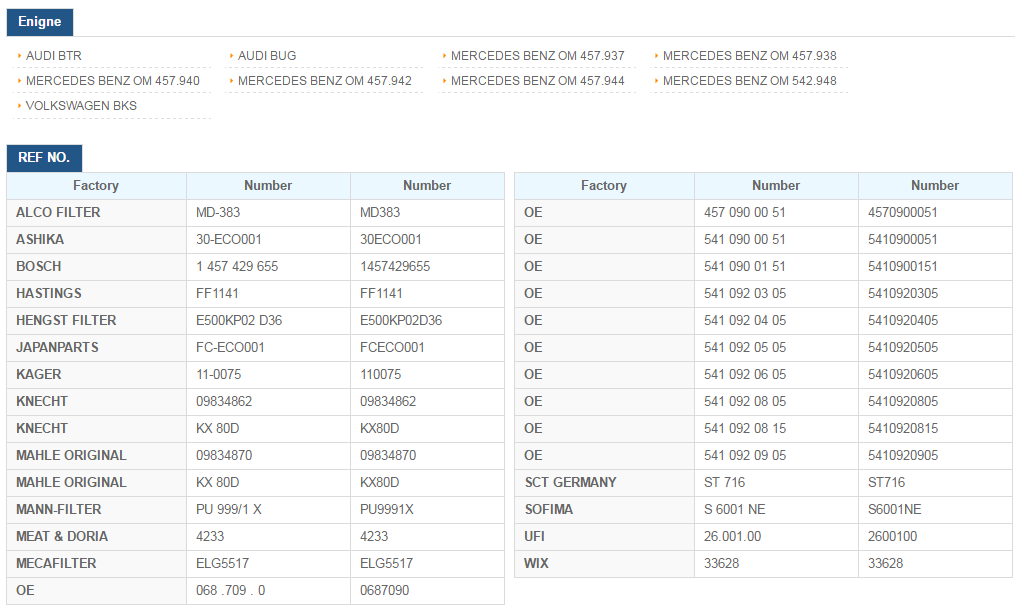Click the ALCO FILTER factory cell
1024x616 pixels.
tap(97, 213)
